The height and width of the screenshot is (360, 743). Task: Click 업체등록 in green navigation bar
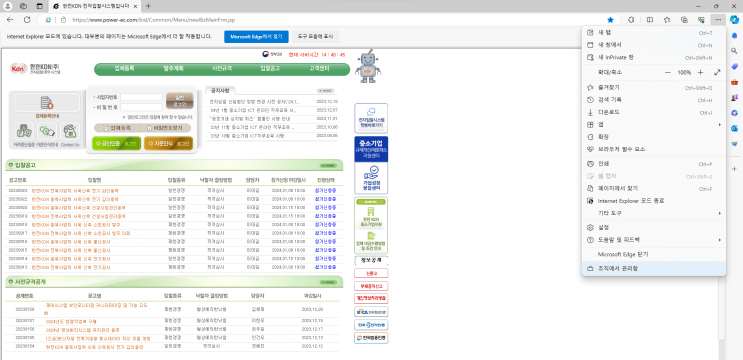(125, 69)
